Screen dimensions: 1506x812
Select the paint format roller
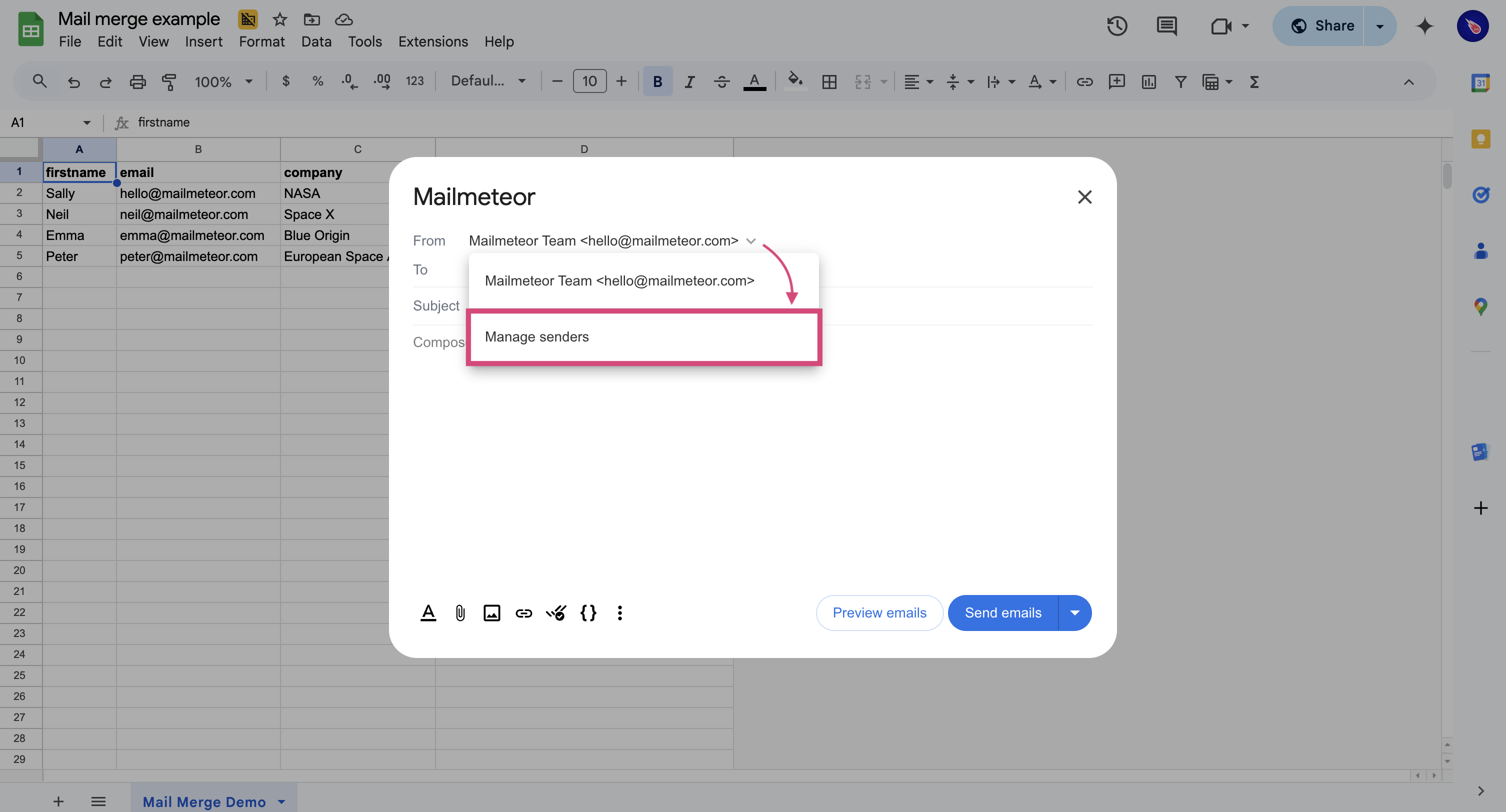click(x=169, y=82)
